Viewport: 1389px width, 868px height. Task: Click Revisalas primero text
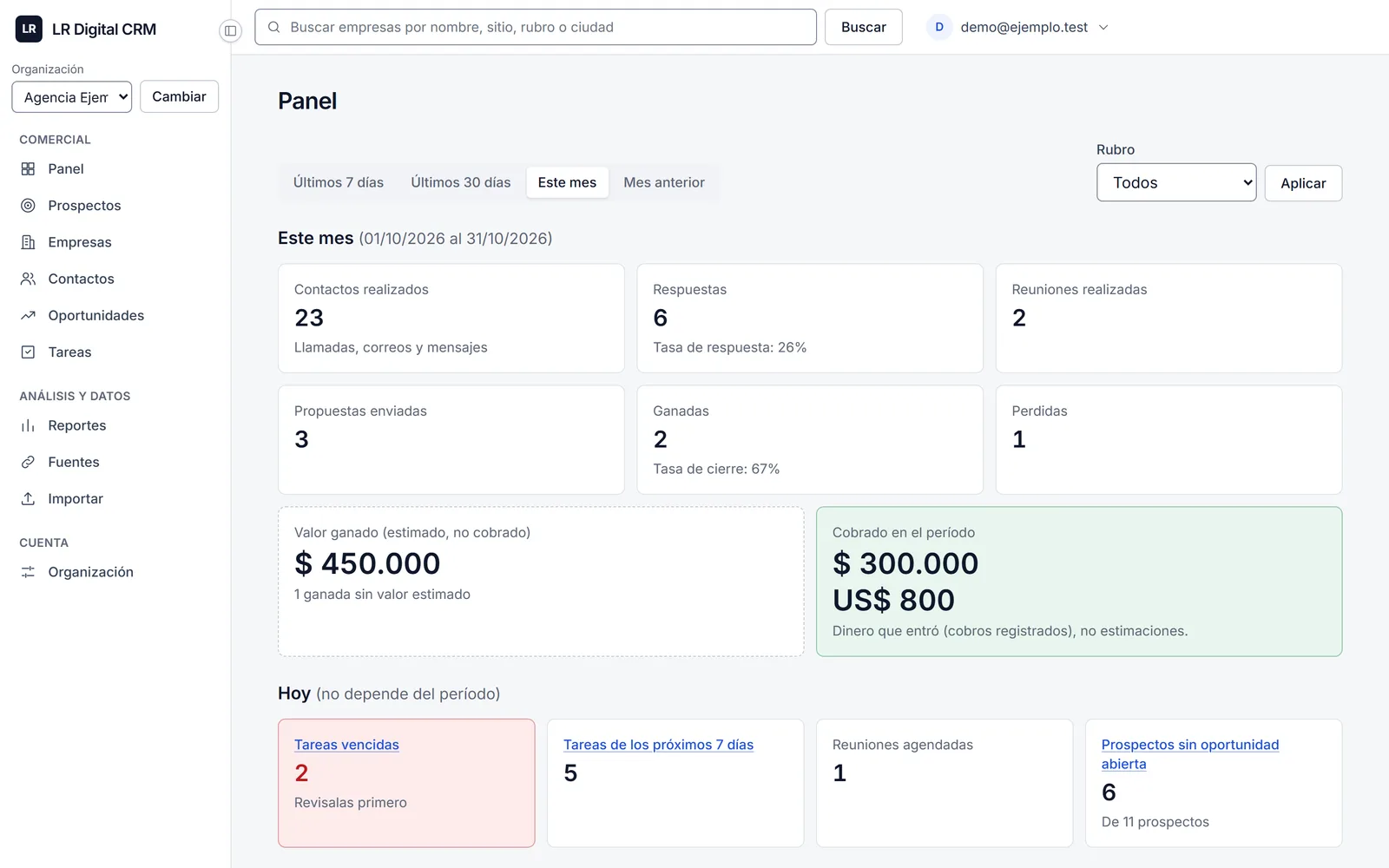351,803
